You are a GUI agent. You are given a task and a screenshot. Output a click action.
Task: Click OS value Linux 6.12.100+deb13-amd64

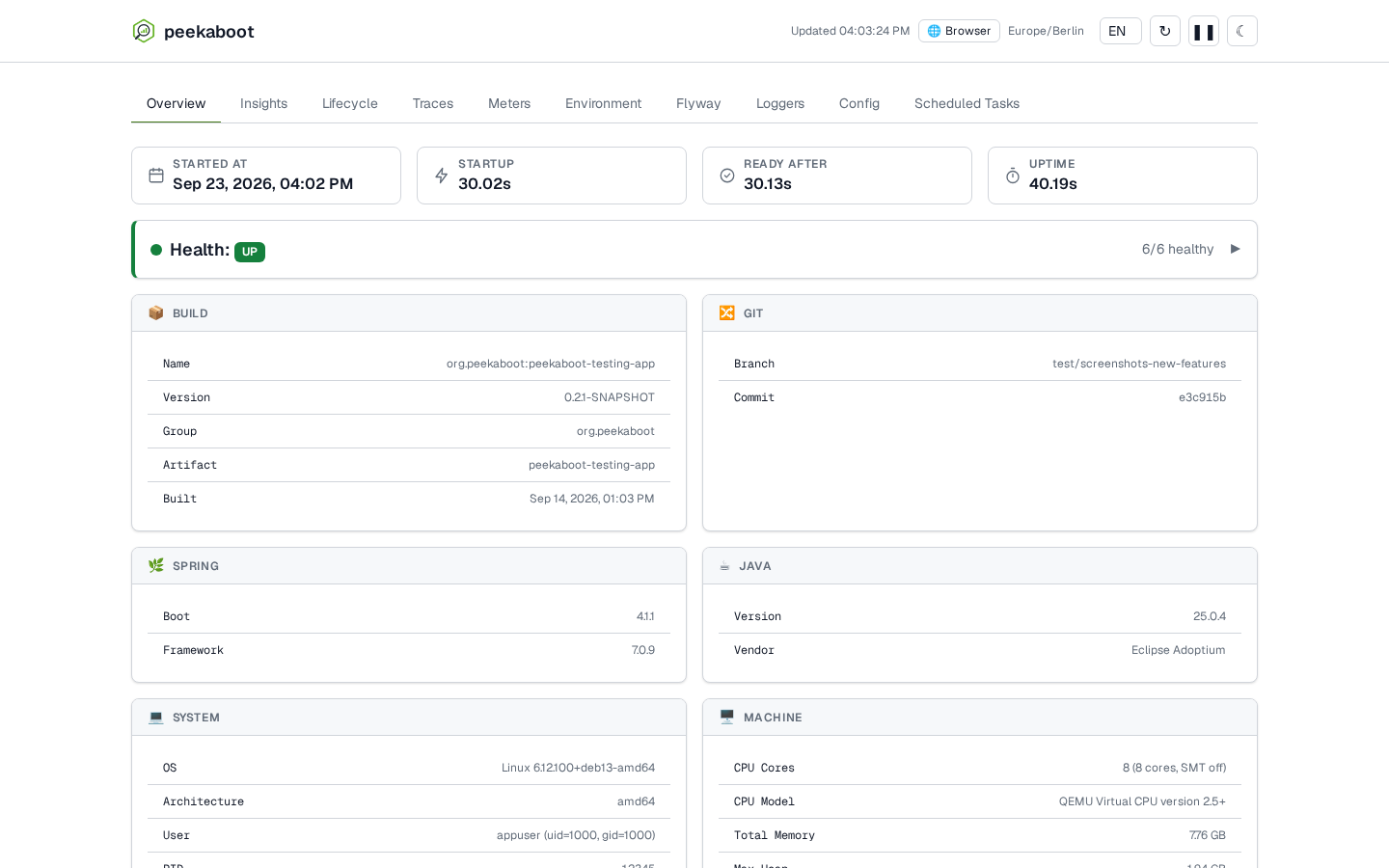click(x=578, y=768)
